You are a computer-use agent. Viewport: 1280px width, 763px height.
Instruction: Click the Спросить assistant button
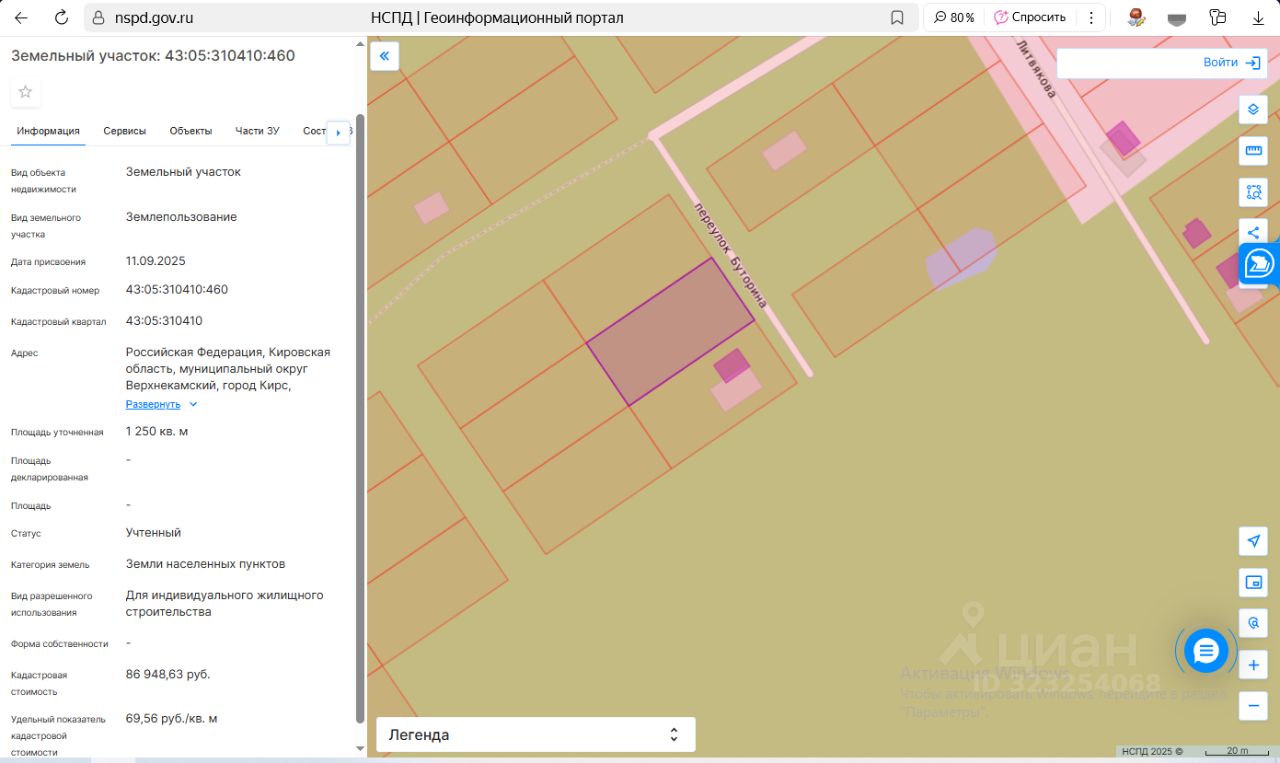tap(1030, 17)
